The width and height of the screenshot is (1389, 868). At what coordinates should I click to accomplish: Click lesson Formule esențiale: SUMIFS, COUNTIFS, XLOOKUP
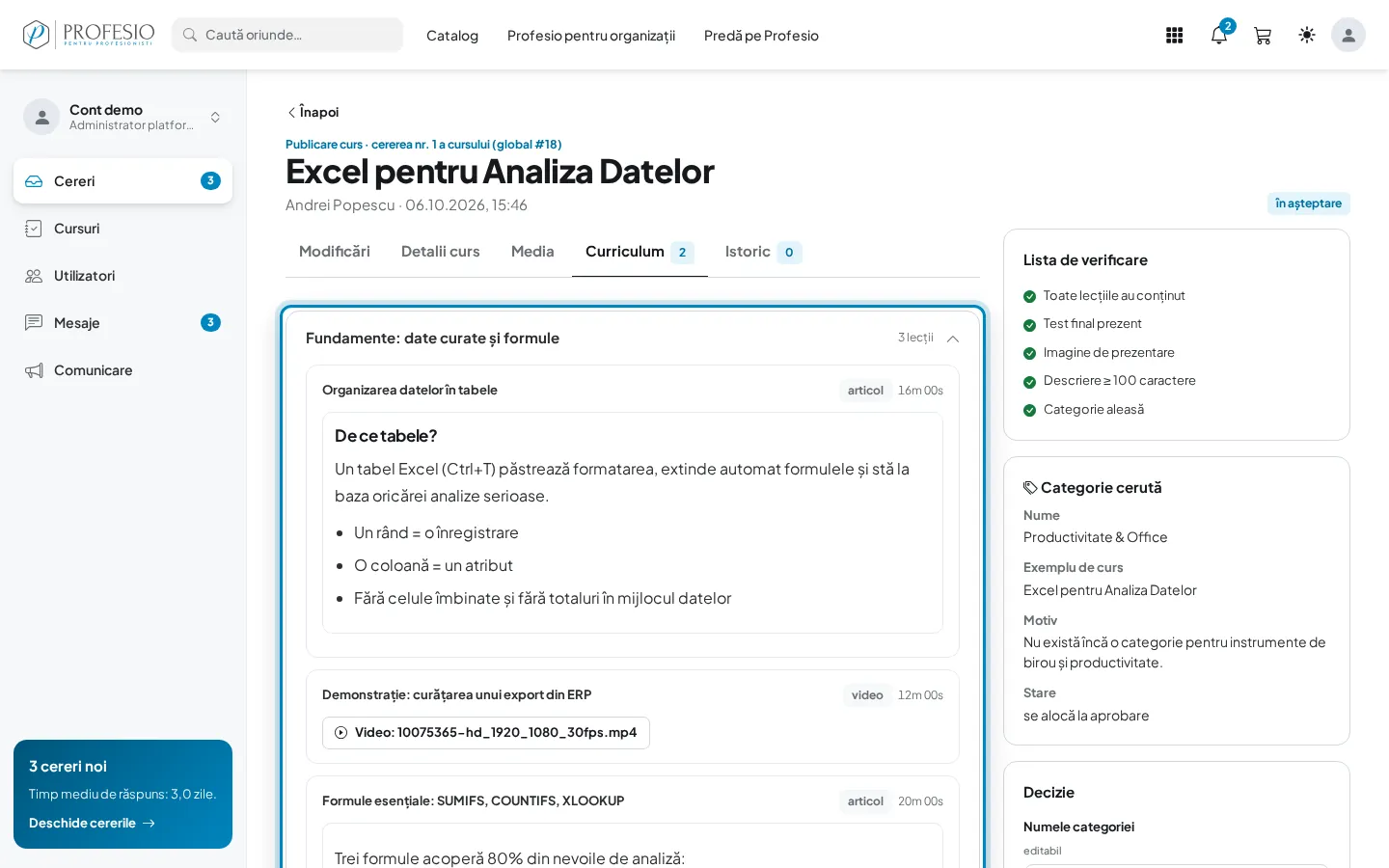(x=474, y=801)
